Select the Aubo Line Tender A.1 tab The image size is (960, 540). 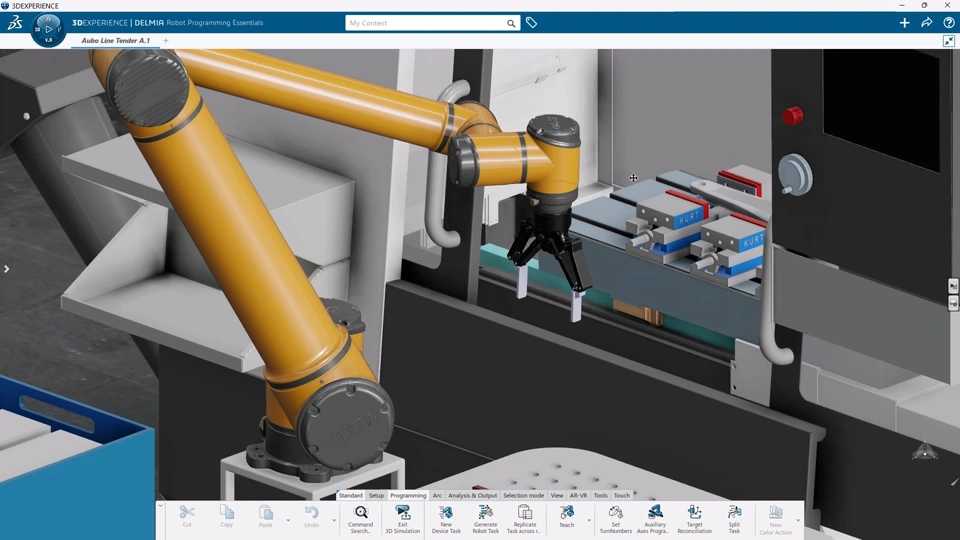point(116,40)
